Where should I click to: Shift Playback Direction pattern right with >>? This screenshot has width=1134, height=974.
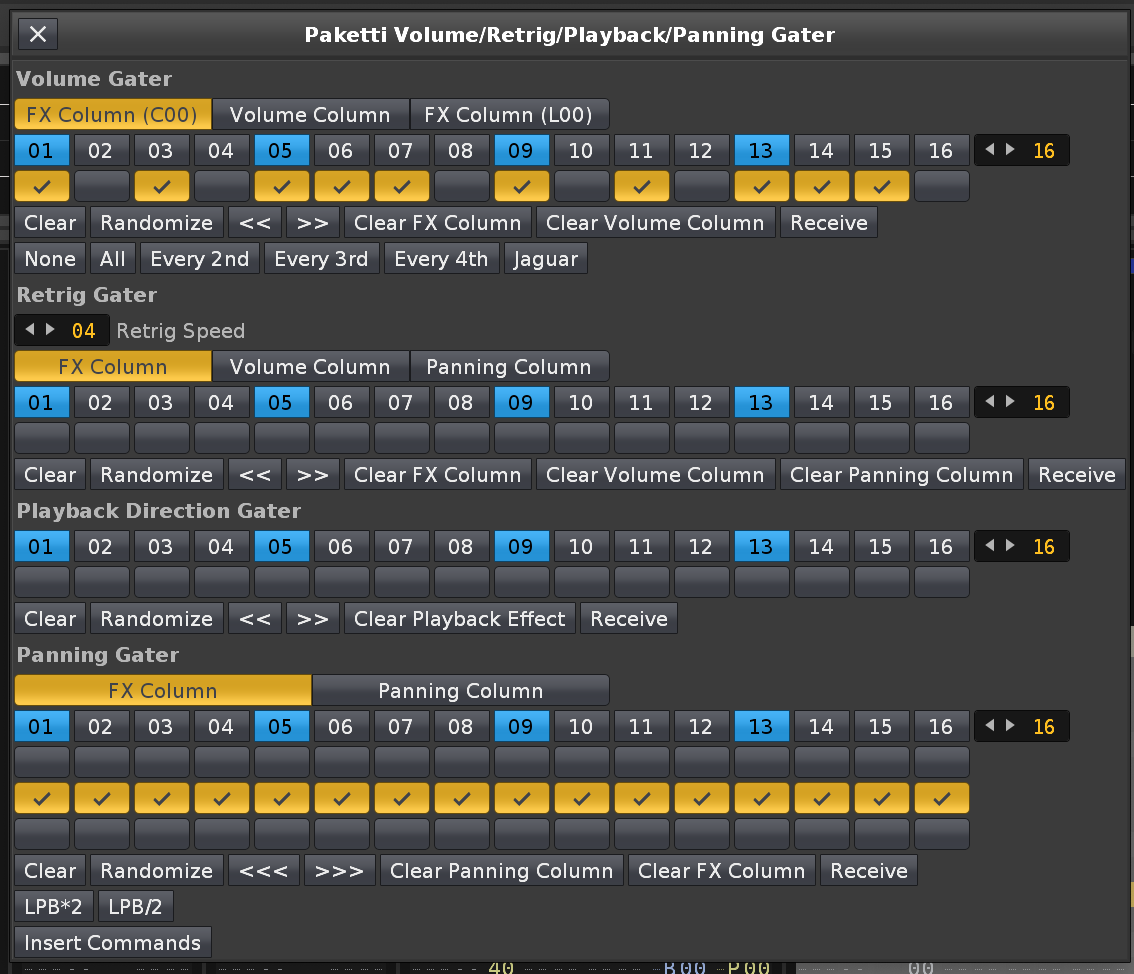pyautogui.click(x=313, y=619)
